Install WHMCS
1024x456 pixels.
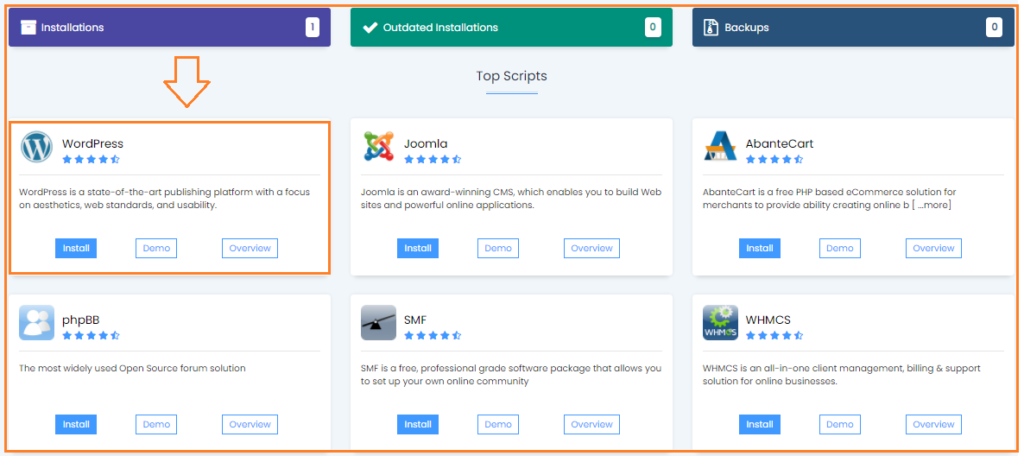pos(760,425)
